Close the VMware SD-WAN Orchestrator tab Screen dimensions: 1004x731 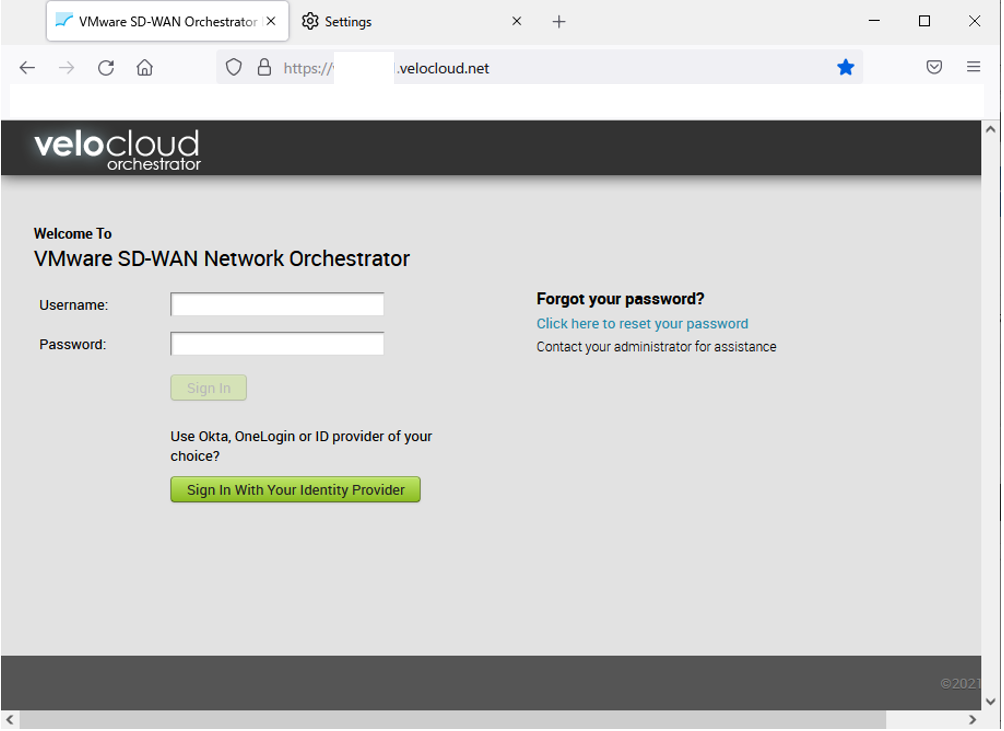point(271,21)
